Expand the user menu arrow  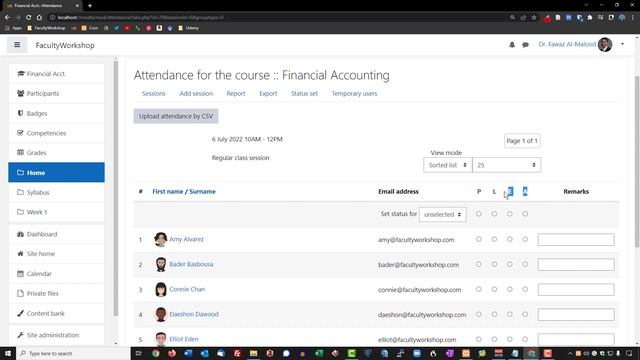coord(622,44)
